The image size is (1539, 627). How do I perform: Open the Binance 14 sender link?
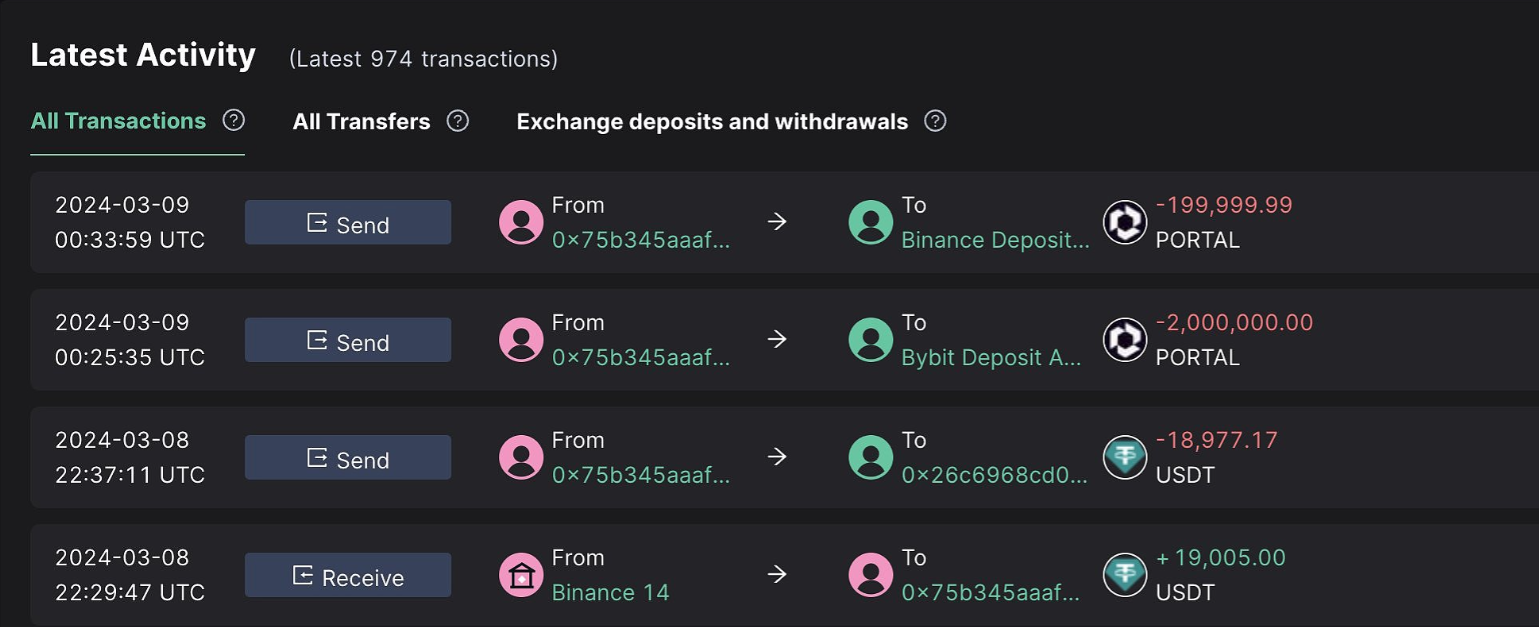(x=610, y=592)
